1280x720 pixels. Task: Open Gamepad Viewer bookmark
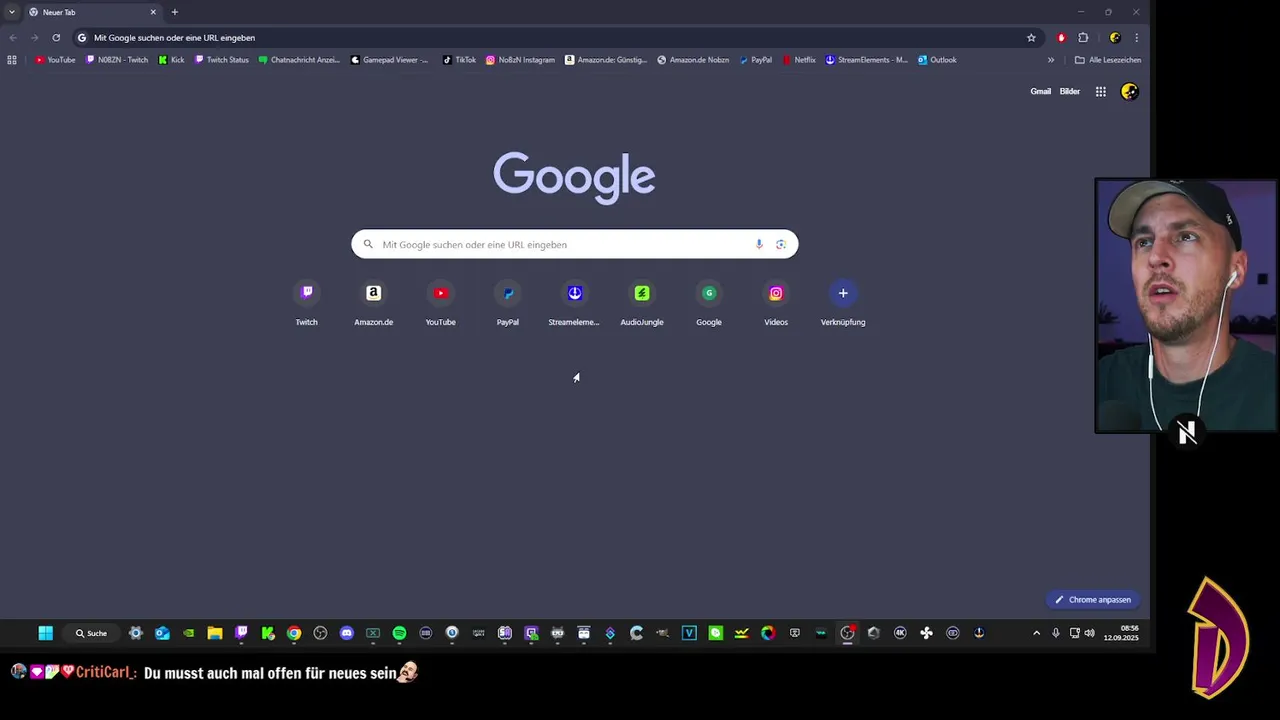[389, 60]
